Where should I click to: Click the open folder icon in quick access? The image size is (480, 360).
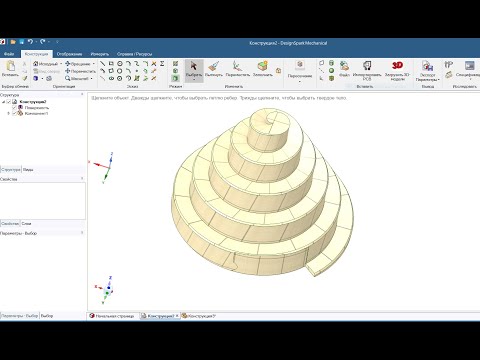click(13, 42)
